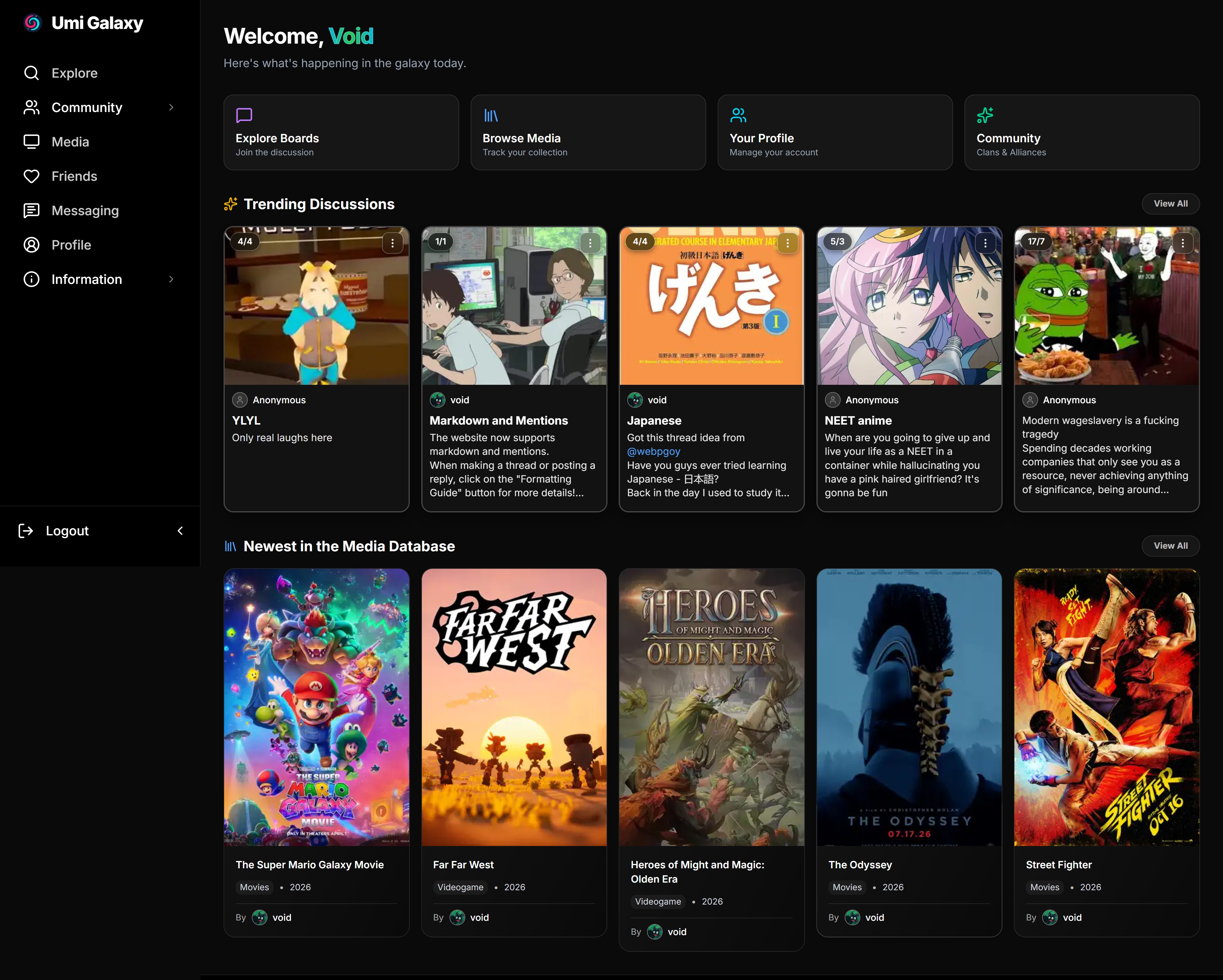Open the three-dot menu on YLYL thread

tap(393, 243)
